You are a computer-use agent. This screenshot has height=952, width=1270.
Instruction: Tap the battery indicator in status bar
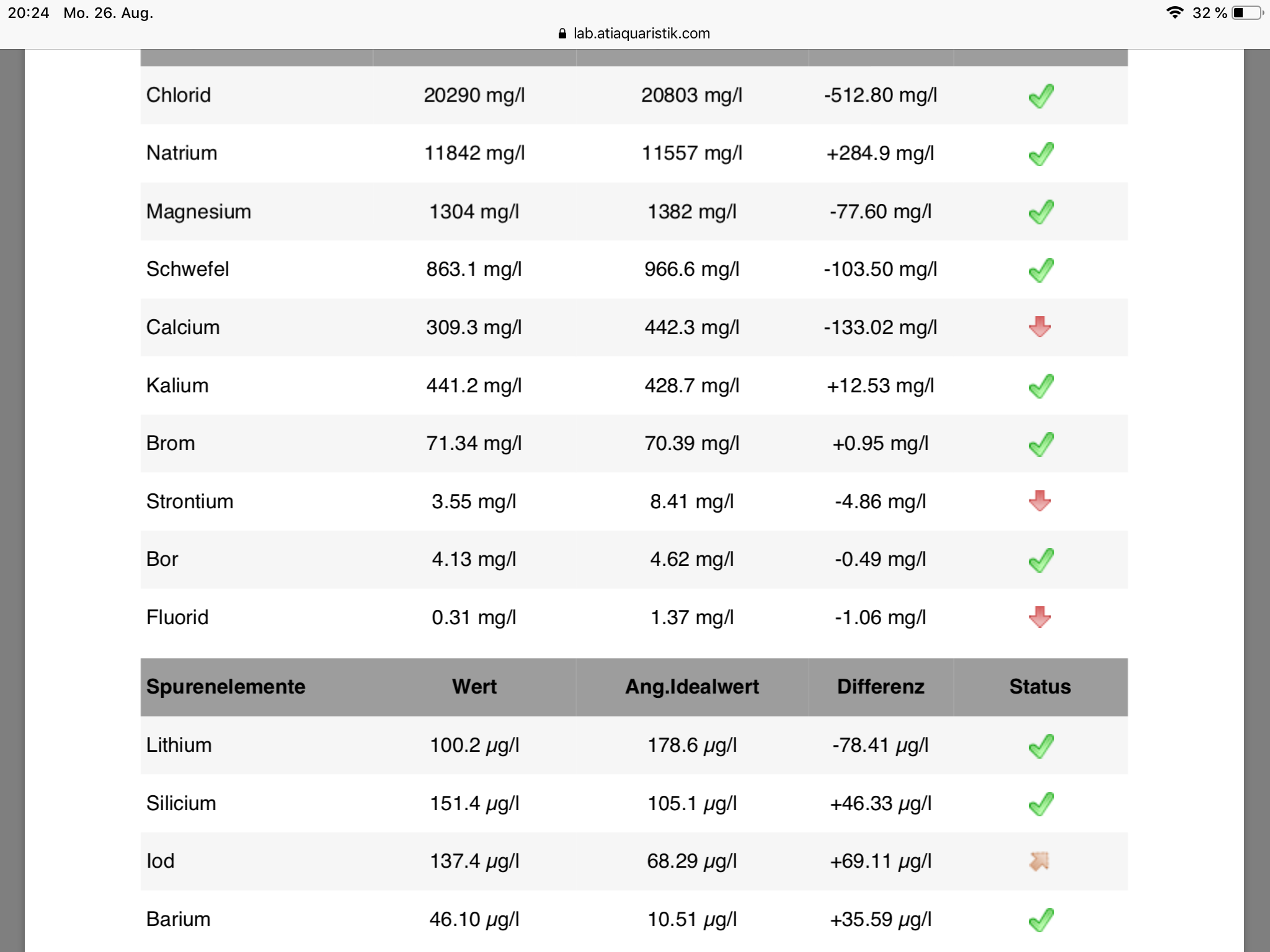click(1247, 13)
